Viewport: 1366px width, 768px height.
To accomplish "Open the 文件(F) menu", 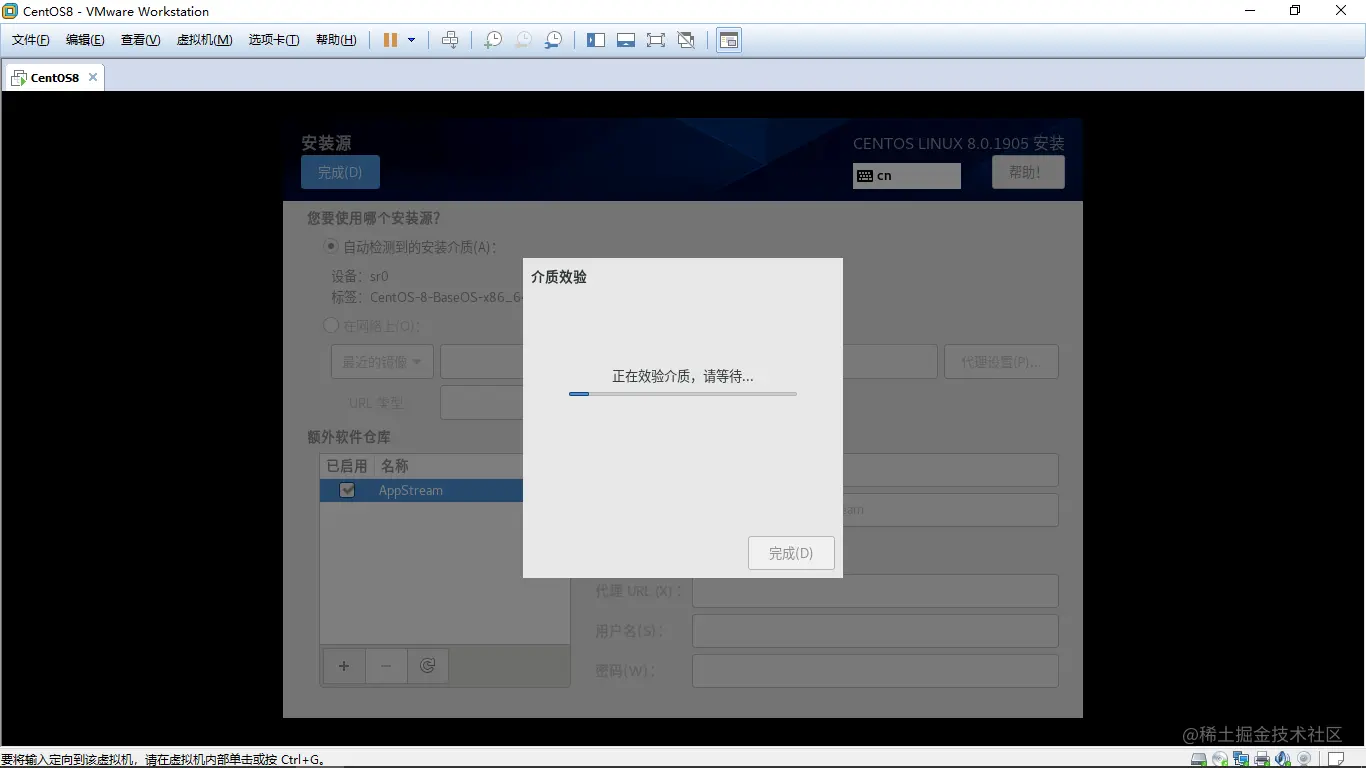I will [31, 40].
